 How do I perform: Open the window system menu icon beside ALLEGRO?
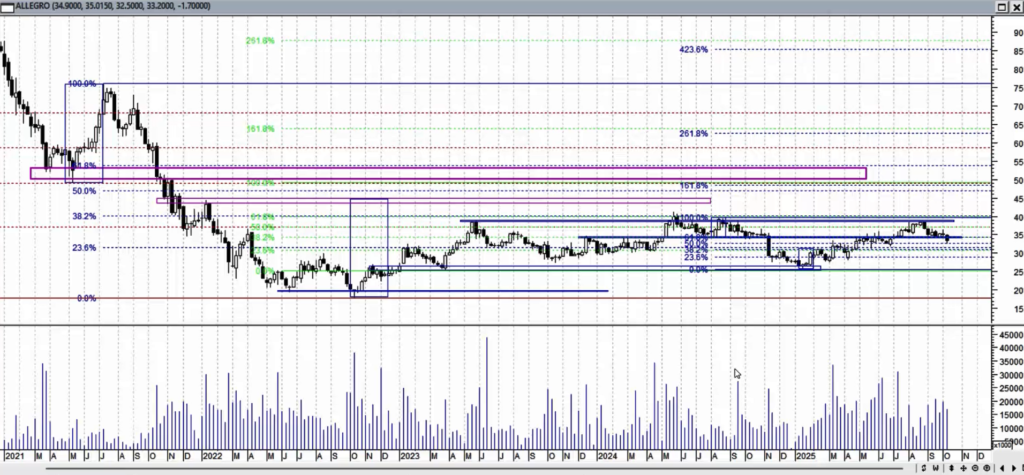click(6, 9)
